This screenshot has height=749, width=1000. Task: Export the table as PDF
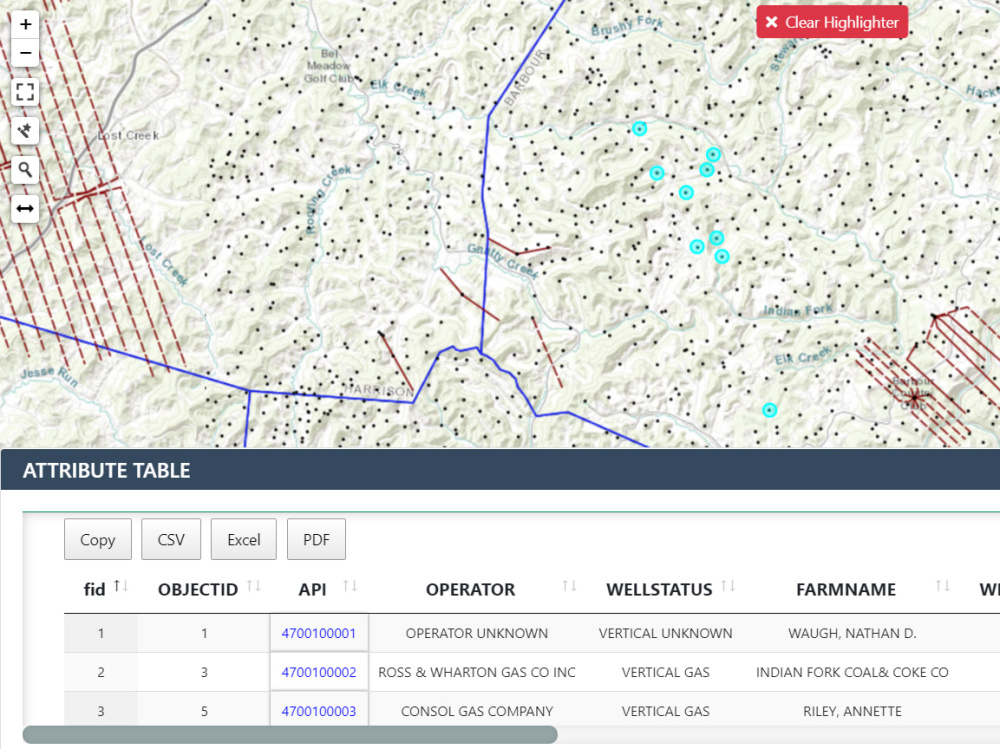316,539
